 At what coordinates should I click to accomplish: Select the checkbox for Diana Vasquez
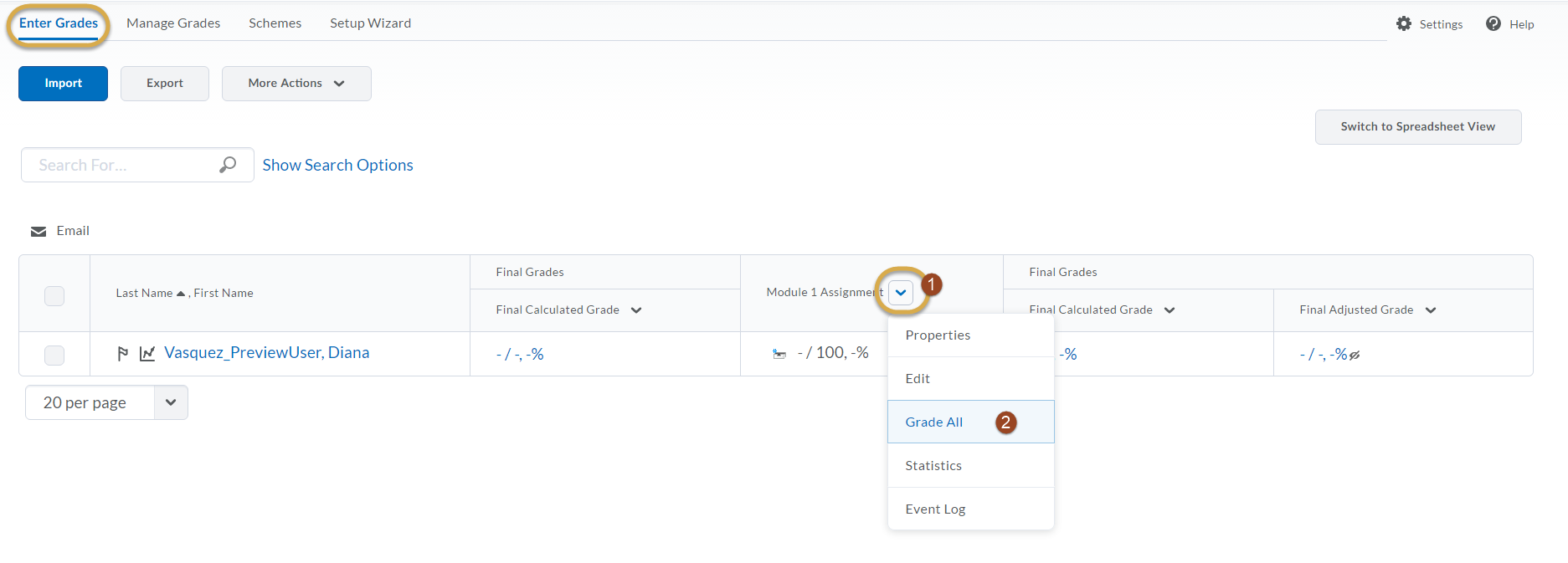[54, 355]
